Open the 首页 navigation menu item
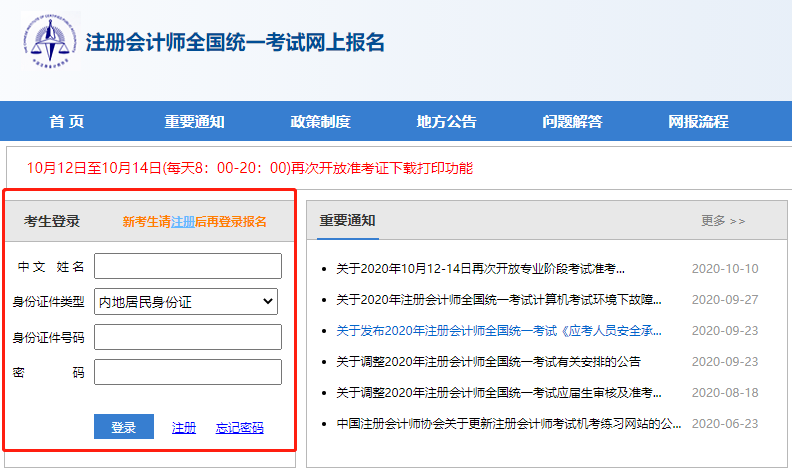This screenshot has width=792, height=472. click(x=67, y=122)
